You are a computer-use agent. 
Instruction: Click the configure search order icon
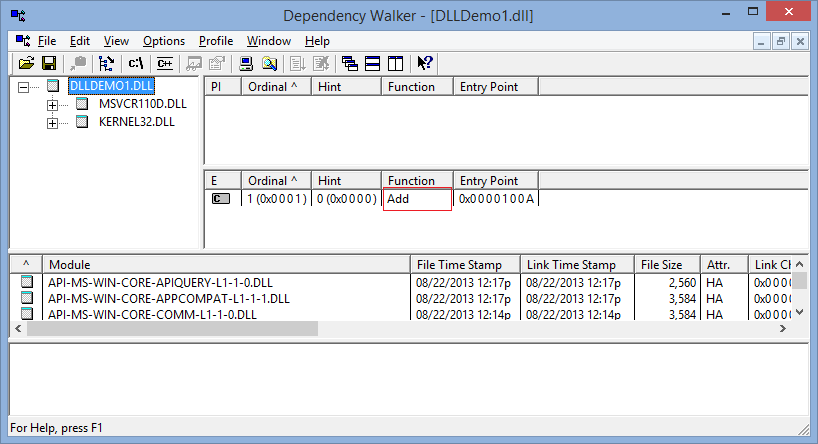(269, 63)
